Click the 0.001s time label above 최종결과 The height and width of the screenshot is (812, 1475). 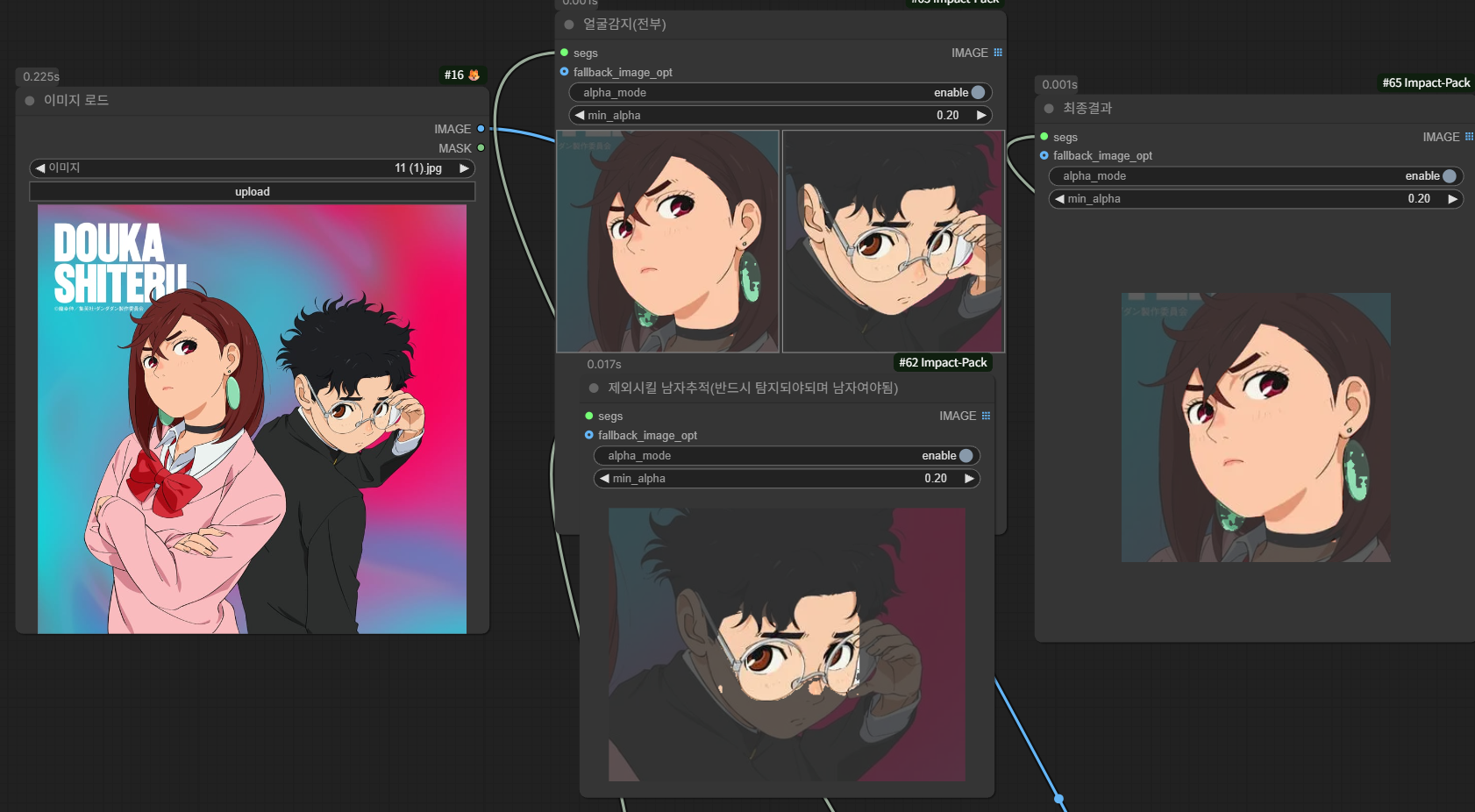(x=1059, y=85)
